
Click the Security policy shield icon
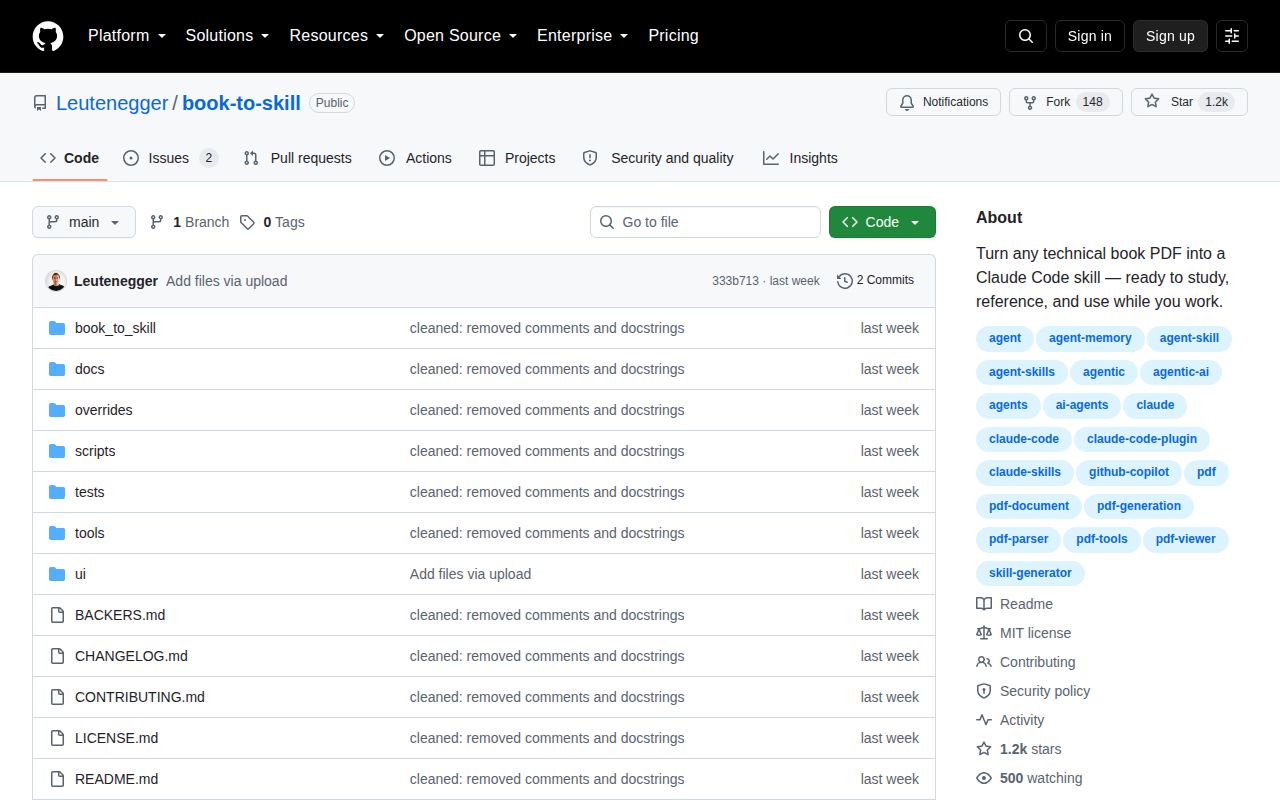pyautogui.click(x=984, y=691)
